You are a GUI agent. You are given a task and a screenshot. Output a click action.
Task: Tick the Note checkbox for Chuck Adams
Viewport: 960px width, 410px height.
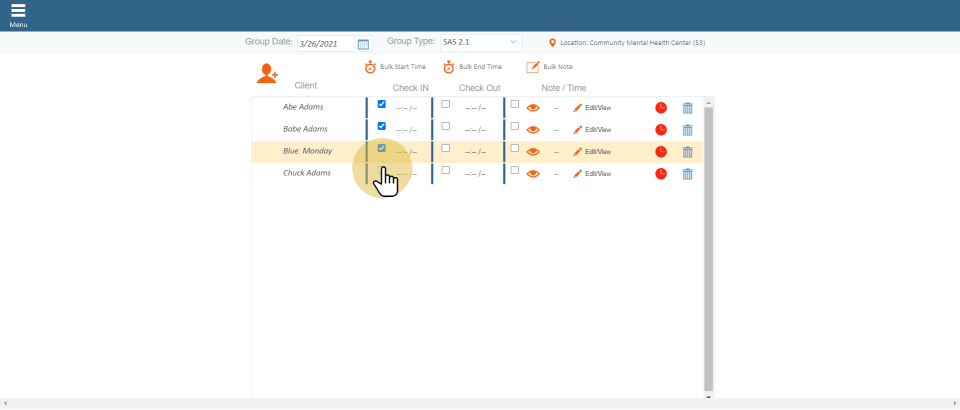pos(515,170)
